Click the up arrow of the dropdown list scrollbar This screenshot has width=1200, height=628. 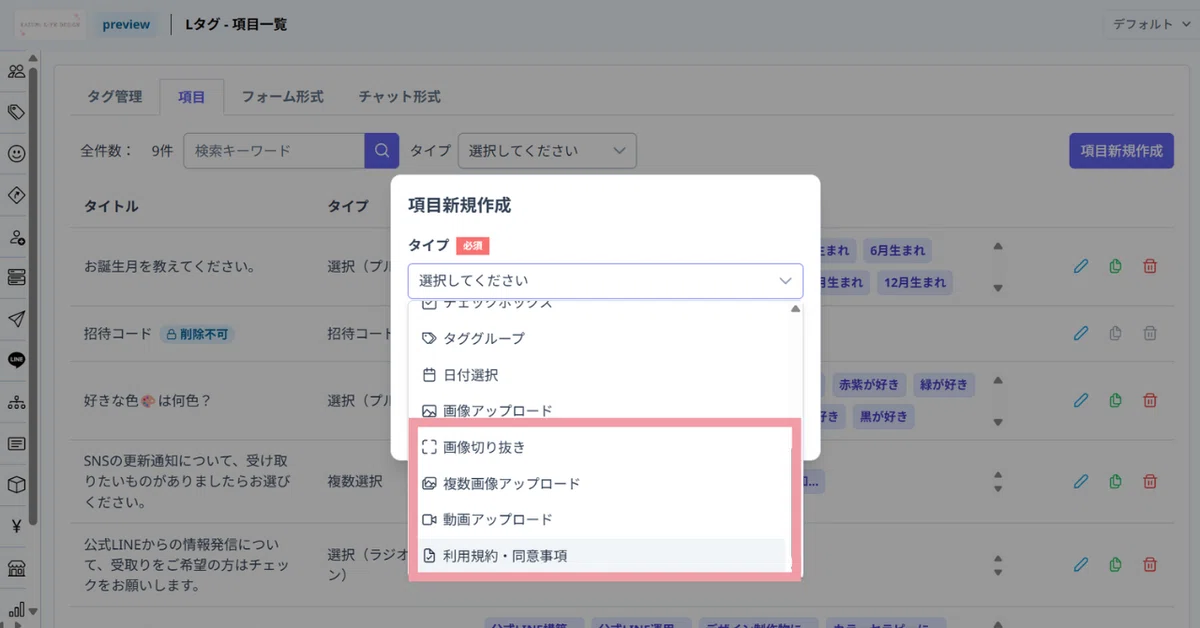[796, 309]
